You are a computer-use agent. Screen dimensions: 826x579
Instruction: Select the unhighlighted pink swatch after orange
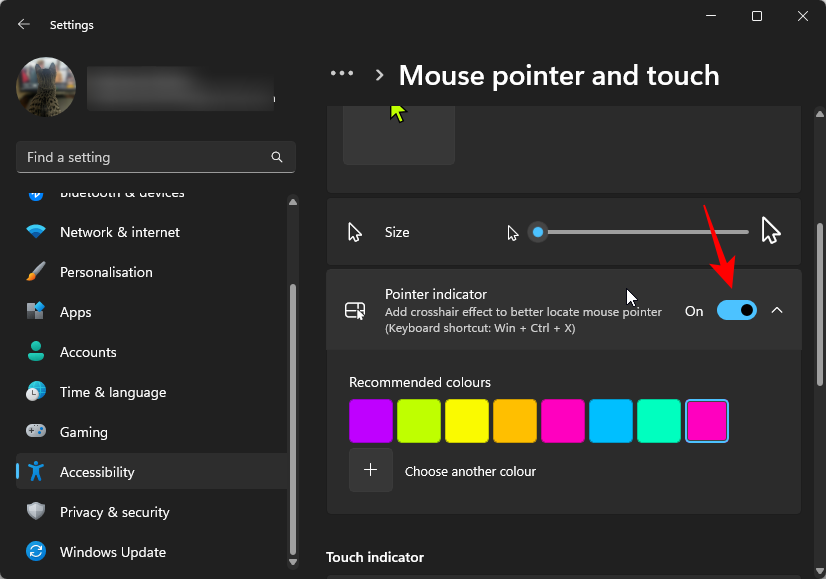click(563, 421)
